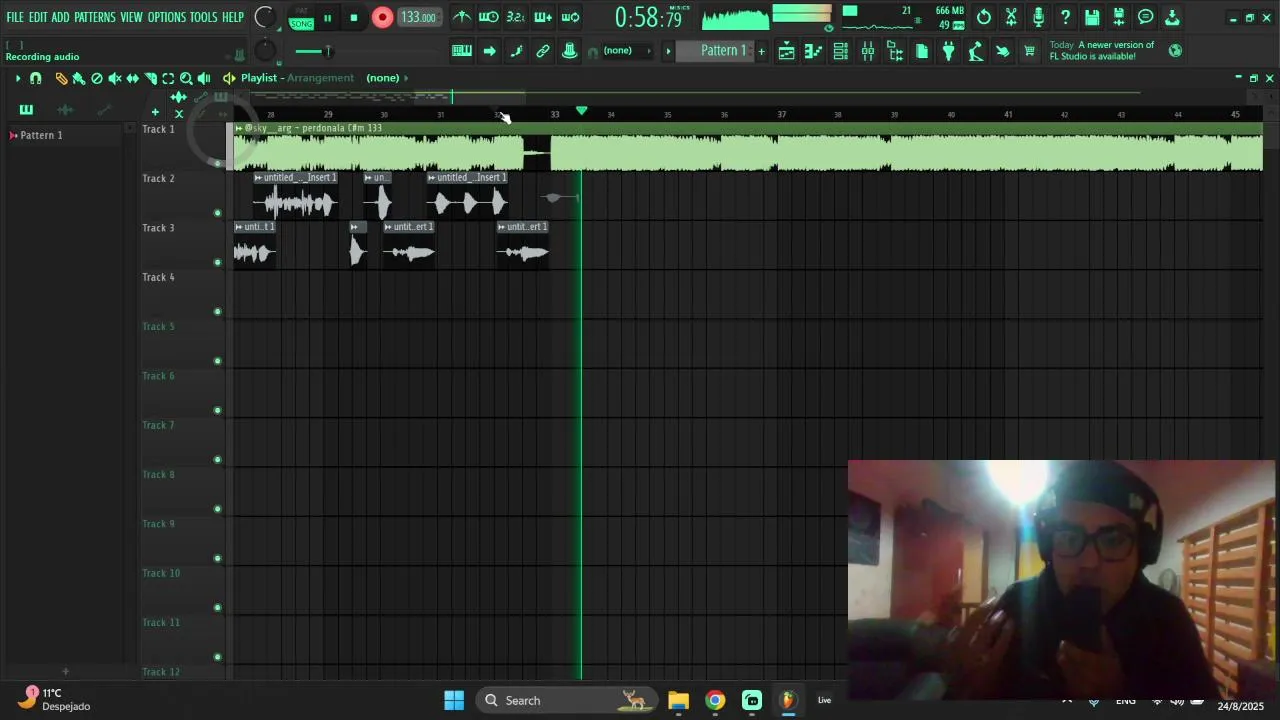
Task: Open the ADD menu
Action: pos(61,17)
